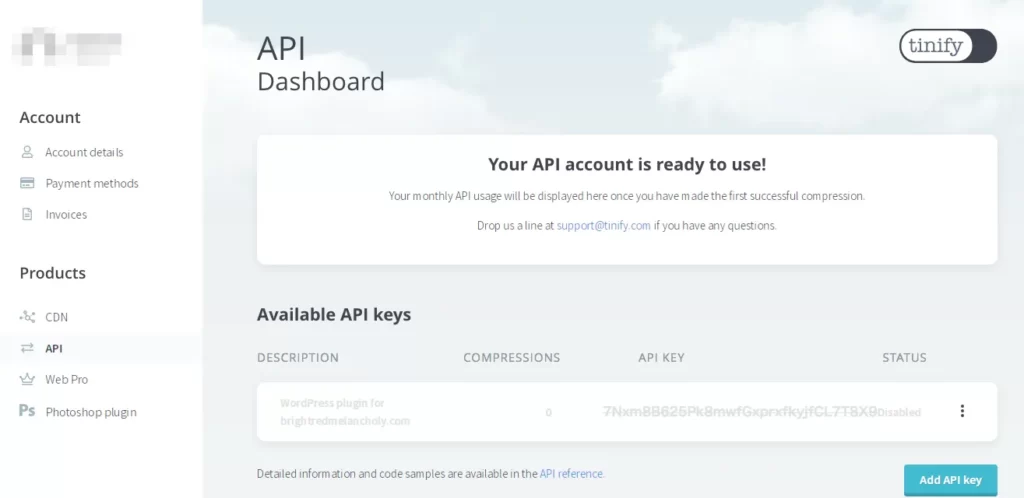Click the CDN network nodes icon
This screenshot has height=498, width=1024.
click(27, 317)
